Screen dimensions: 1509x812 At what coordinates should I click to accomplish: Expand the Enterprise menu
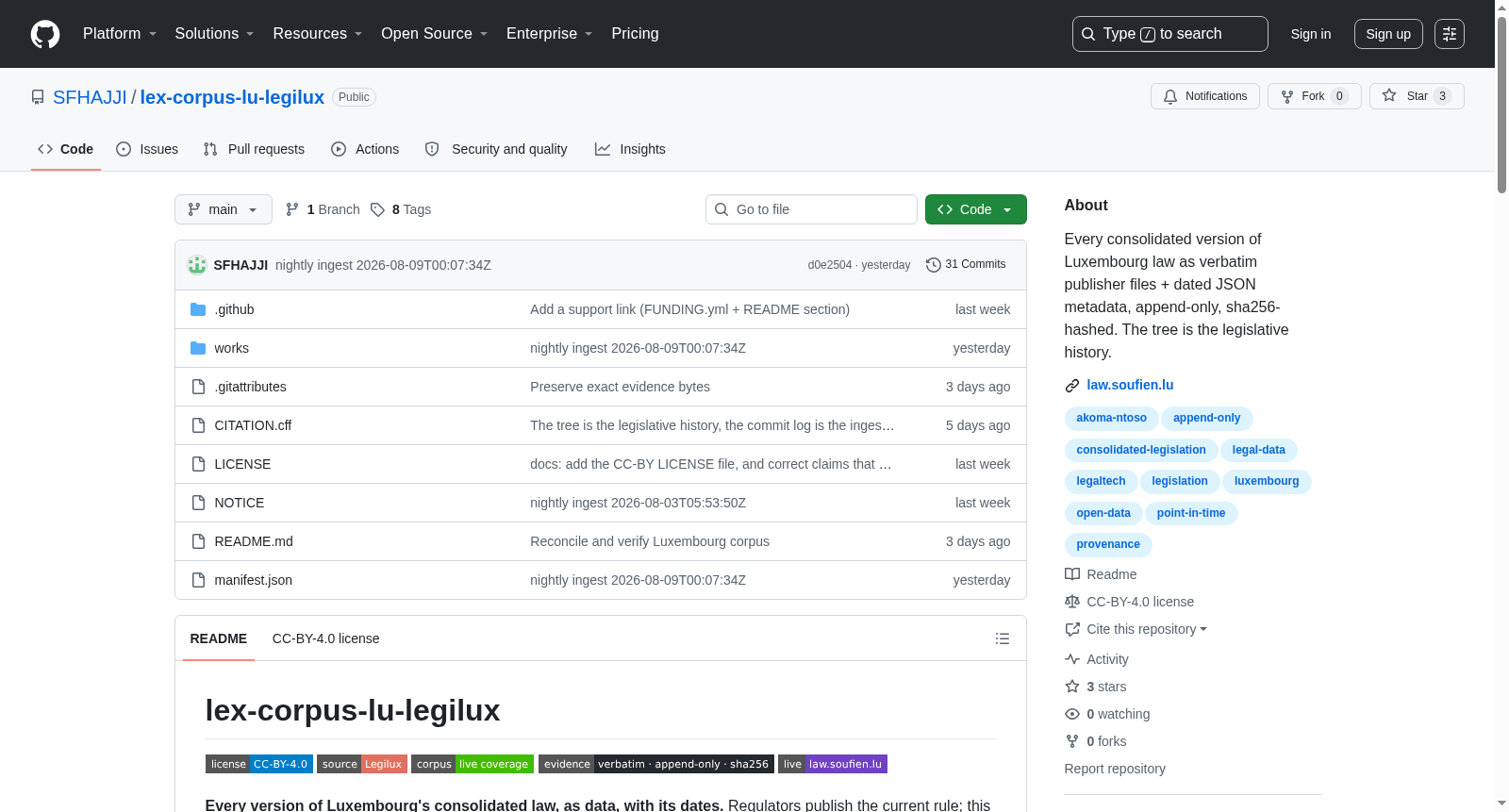550,34
